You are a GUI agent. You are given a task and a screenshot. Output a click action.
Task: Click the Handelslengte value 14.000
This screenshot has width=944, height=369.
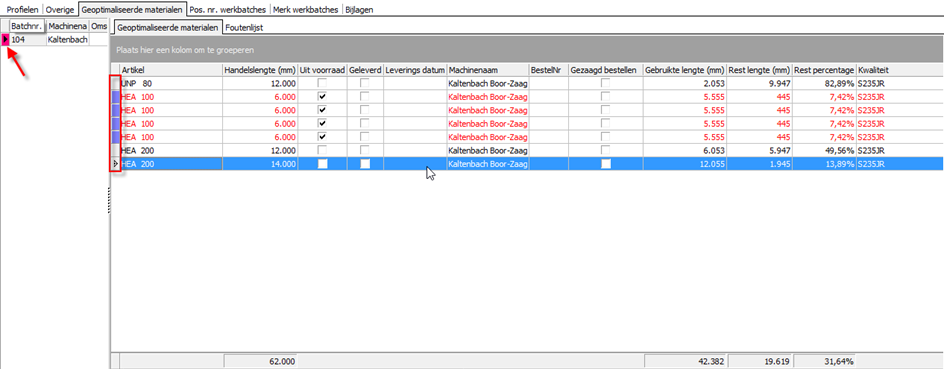click(x=283, y=164)
